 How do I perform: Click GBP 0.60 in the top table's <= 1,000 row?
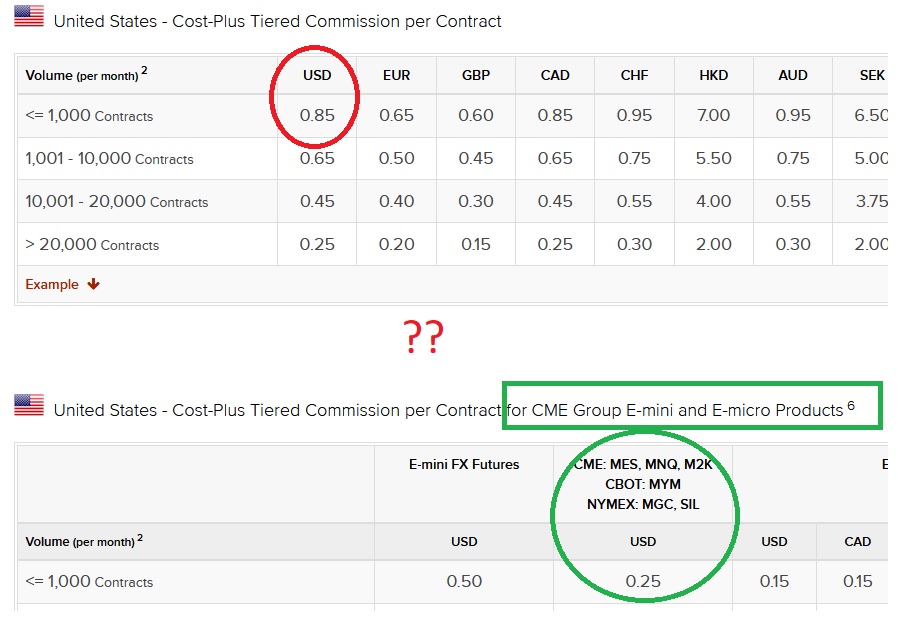click(476, 115)
